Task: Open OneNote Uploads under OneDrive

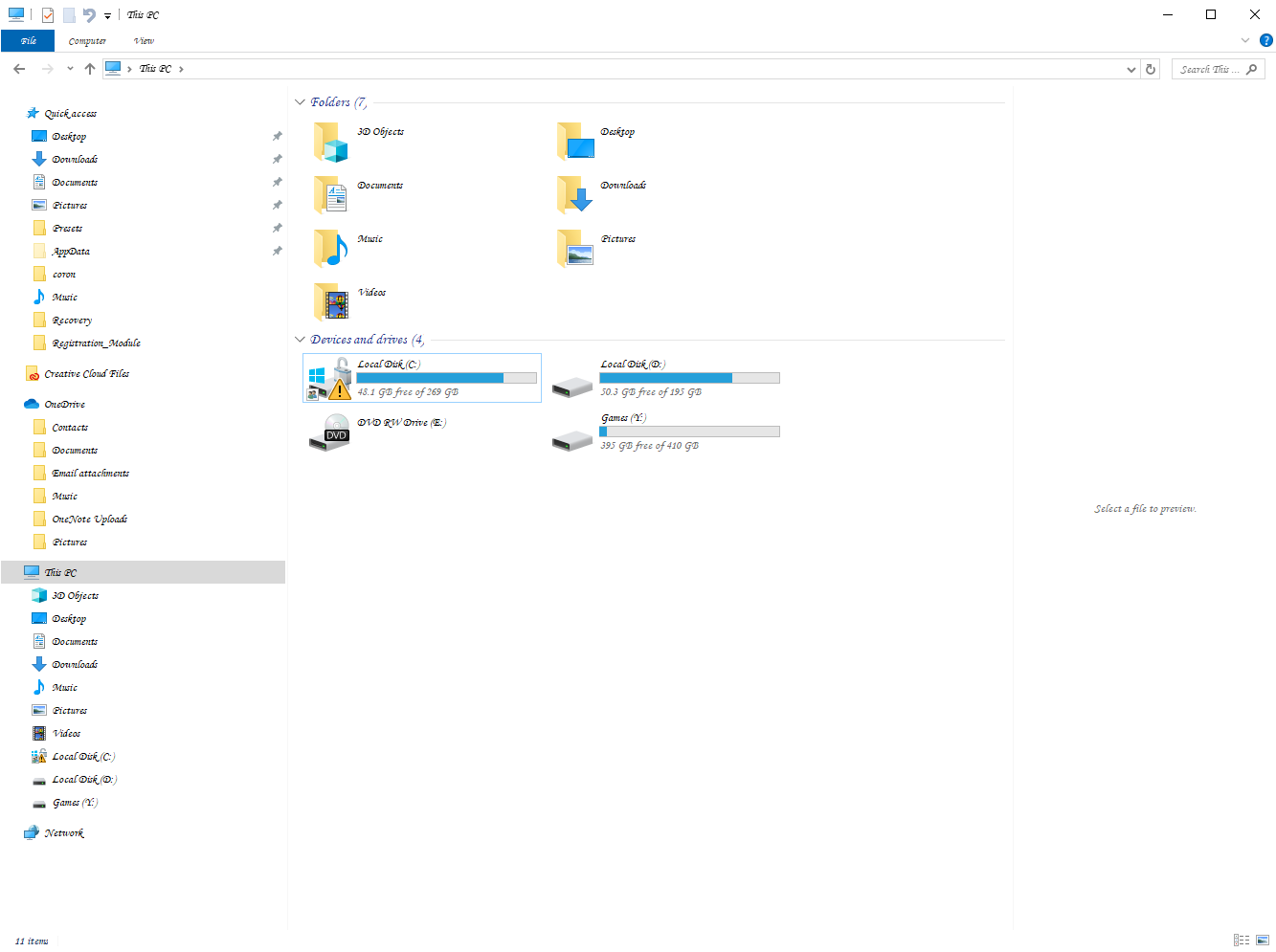Action: coord(89,519)
